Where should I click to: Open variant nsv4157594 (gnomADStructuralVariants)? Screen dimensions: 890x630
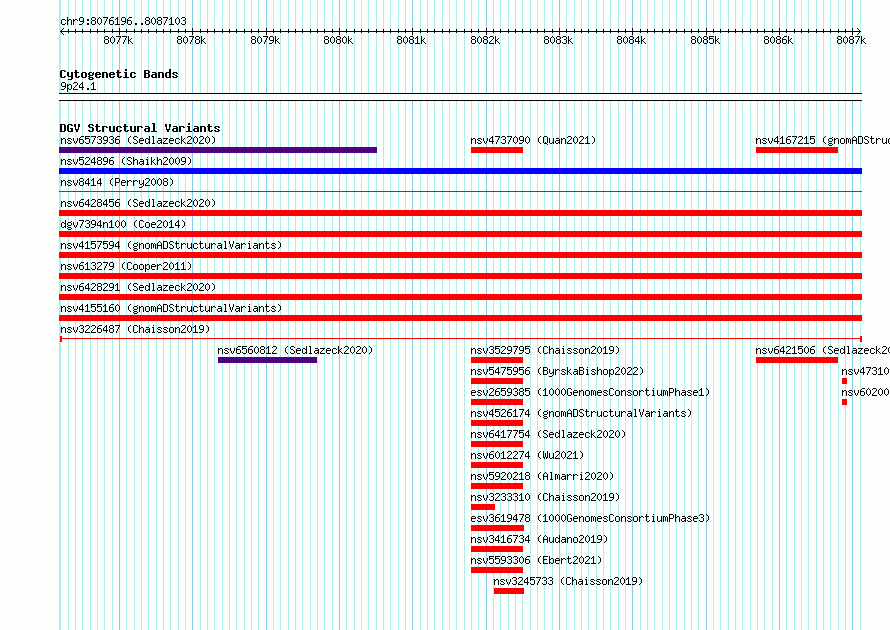[x=171, y=245]
